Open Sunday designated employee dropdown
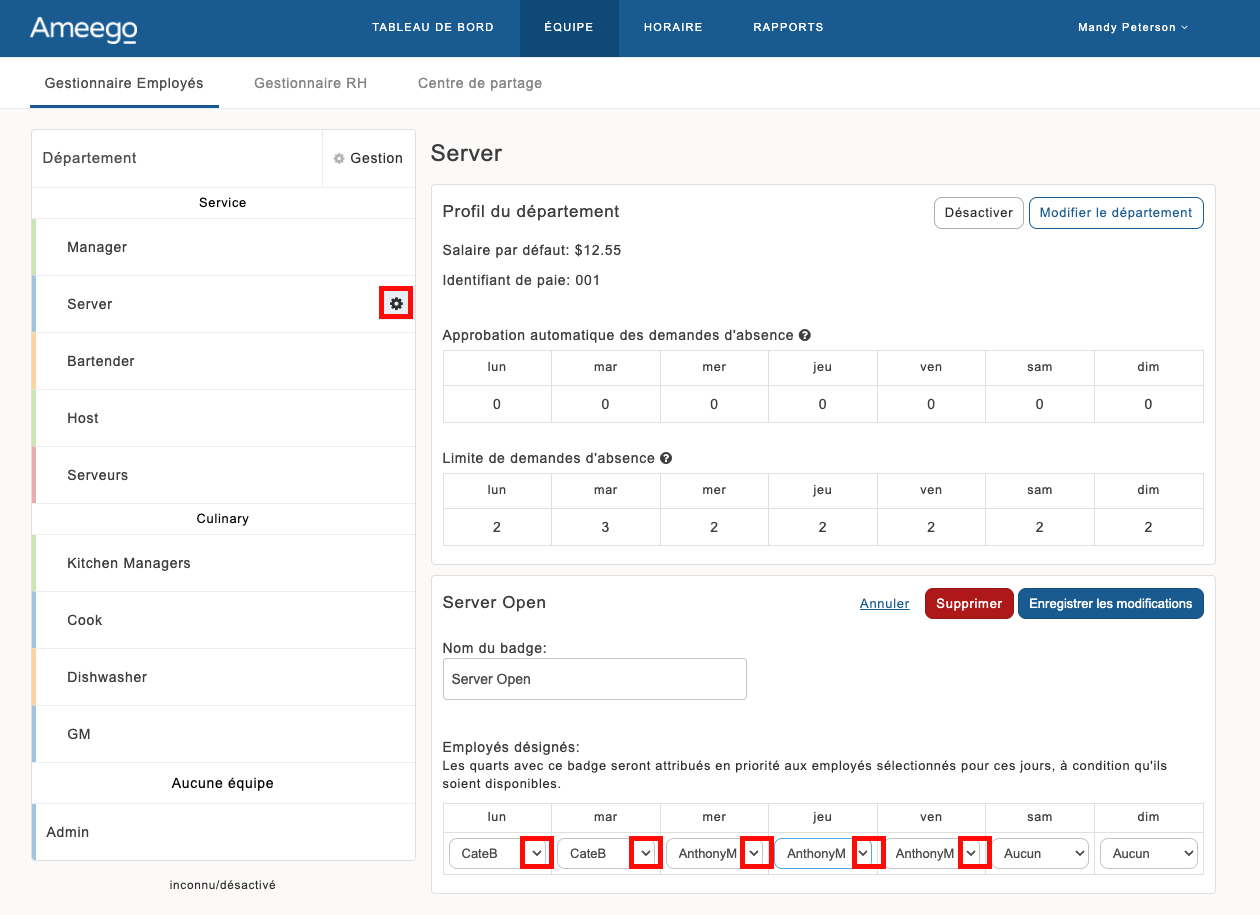 1148,853
